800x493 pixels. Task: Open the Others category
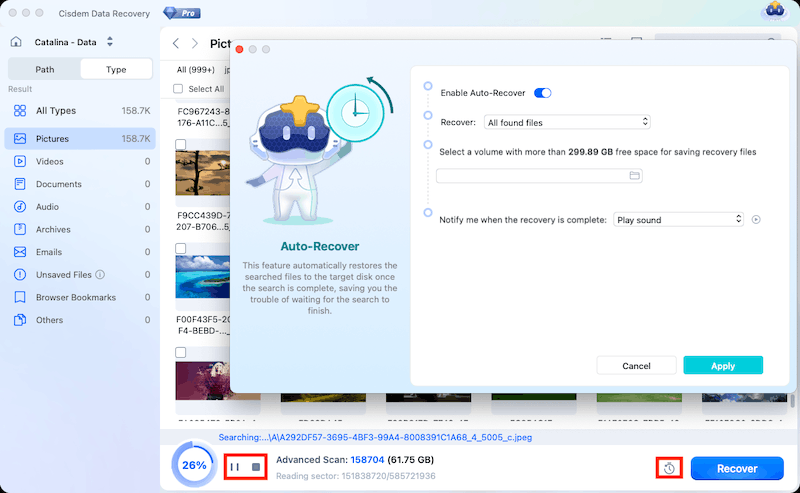(x=80, y=320)
